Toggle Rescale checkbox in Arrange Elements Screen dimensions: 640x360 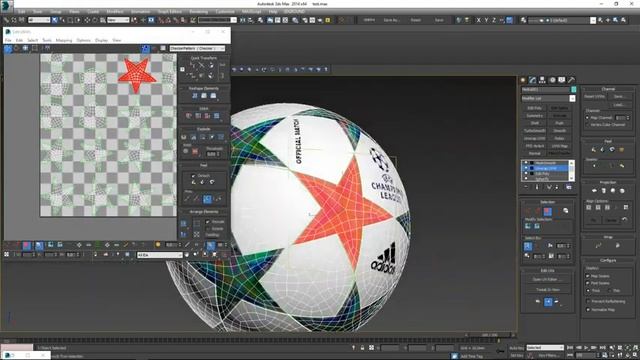click(x=208, y=222)
